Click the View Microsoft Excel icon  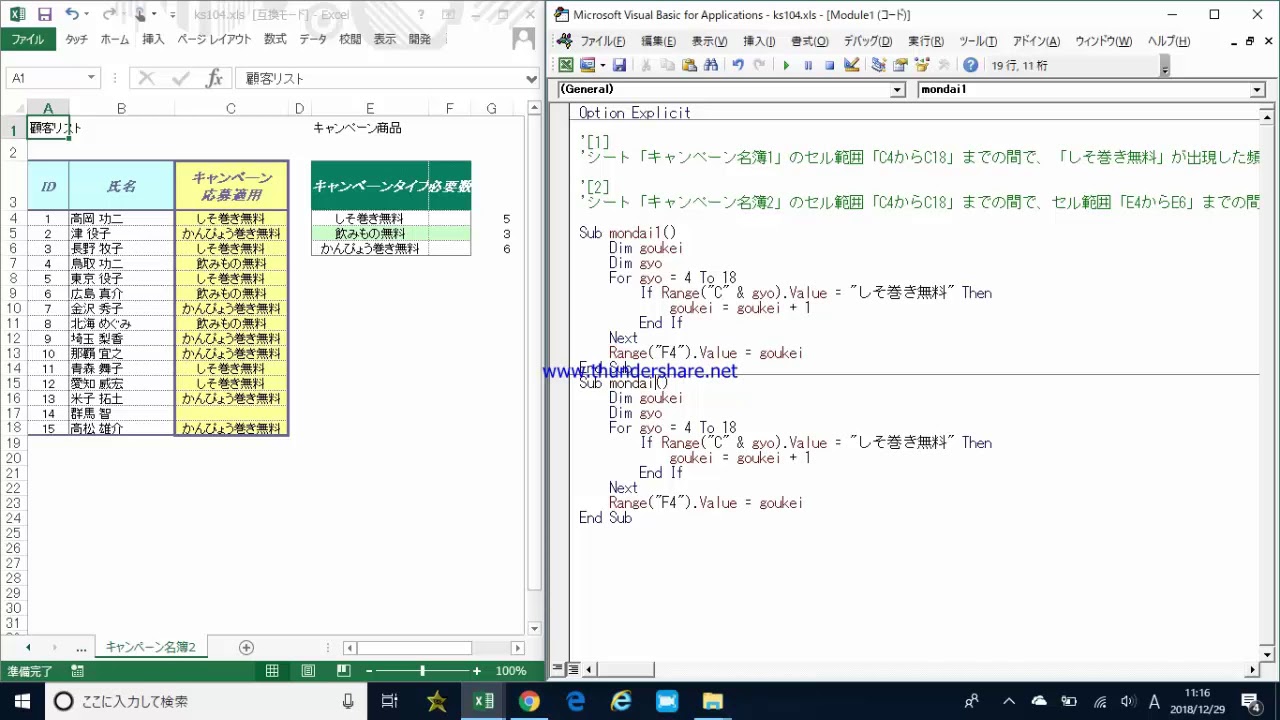click(x=566, y=65)
